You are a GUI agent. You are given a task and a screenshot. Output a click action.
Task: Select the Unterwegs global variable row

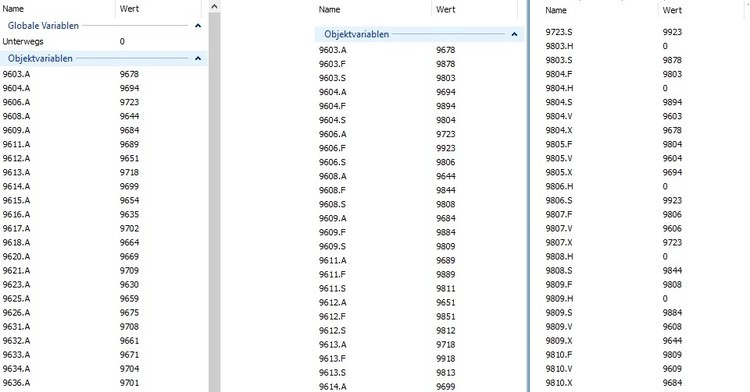[104, 42]
